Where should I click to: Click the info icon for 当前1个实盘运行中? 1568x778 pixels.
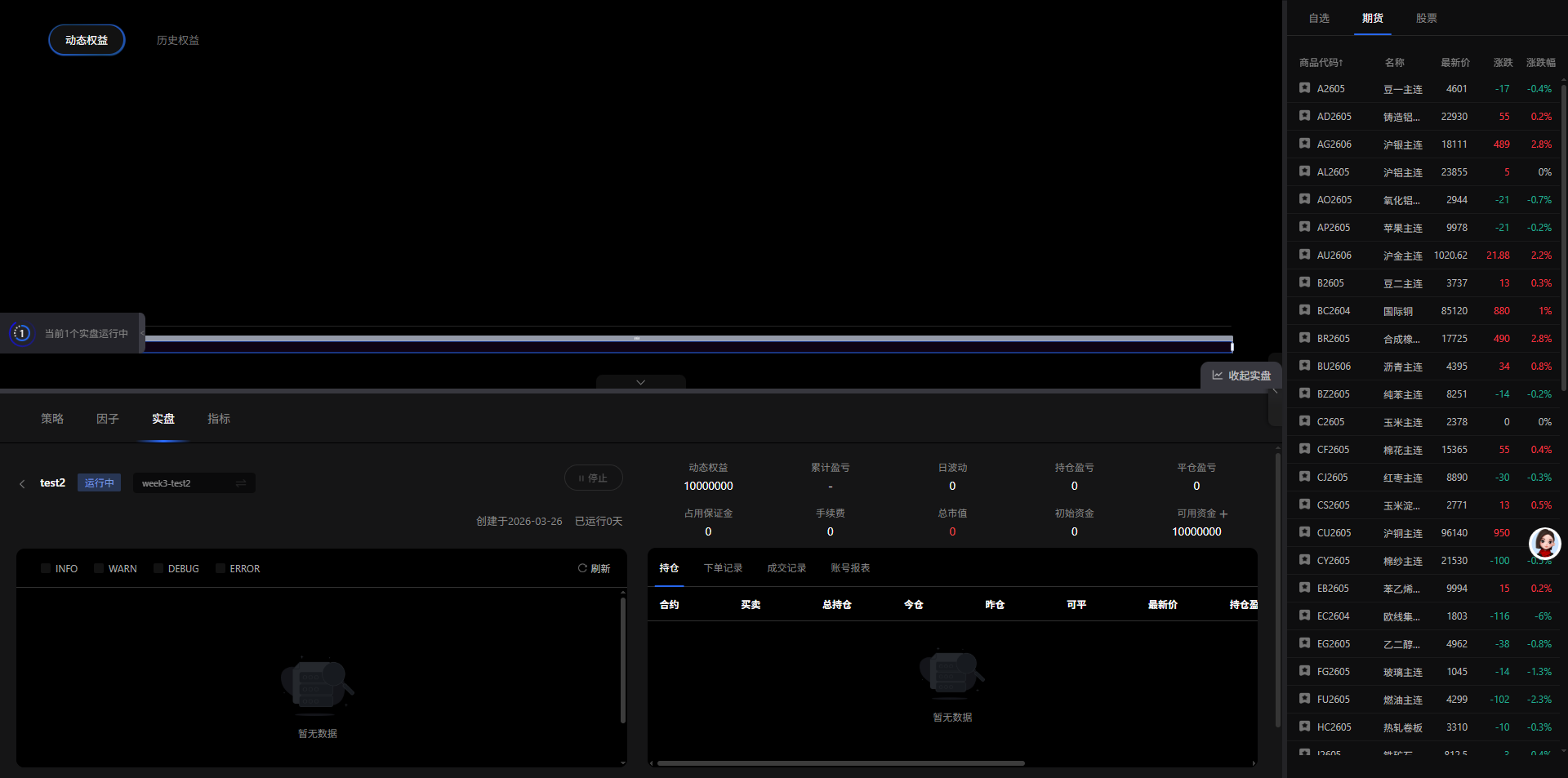(x=22, y=333)
